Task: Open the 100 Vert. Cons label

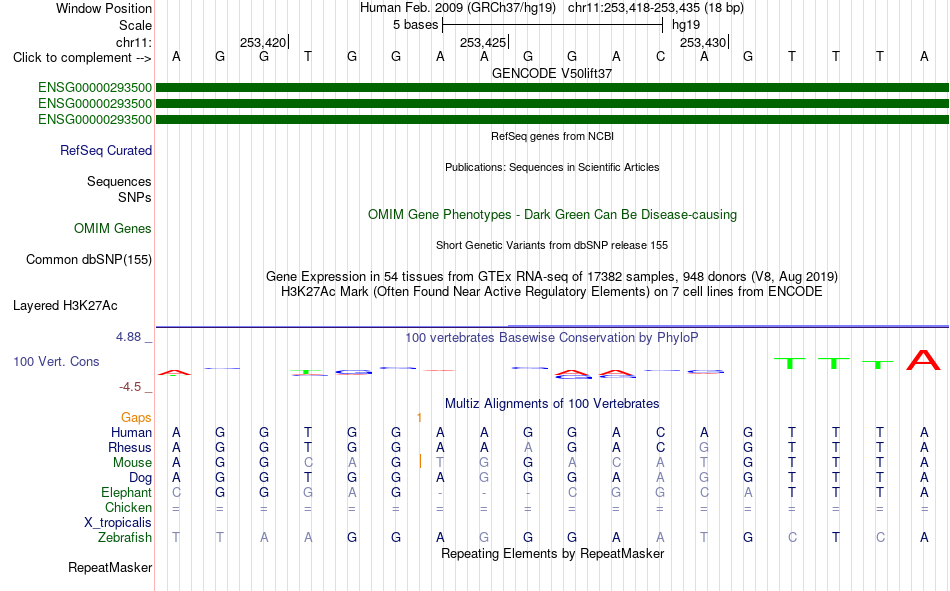Action: click(56, 361)
